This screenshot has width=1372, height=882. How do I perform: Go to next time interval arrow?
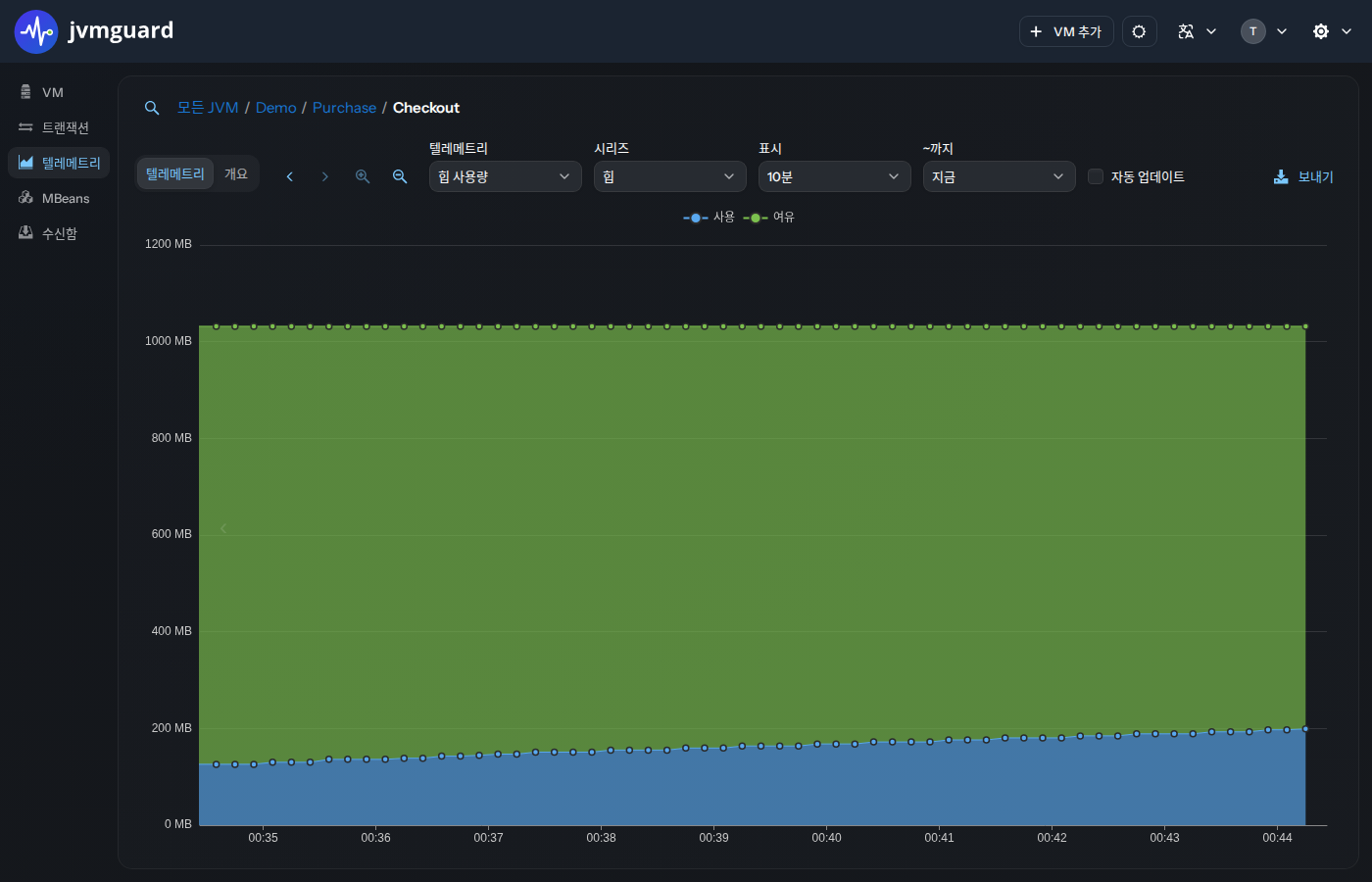pyautogui.click(x=325, y=176)
